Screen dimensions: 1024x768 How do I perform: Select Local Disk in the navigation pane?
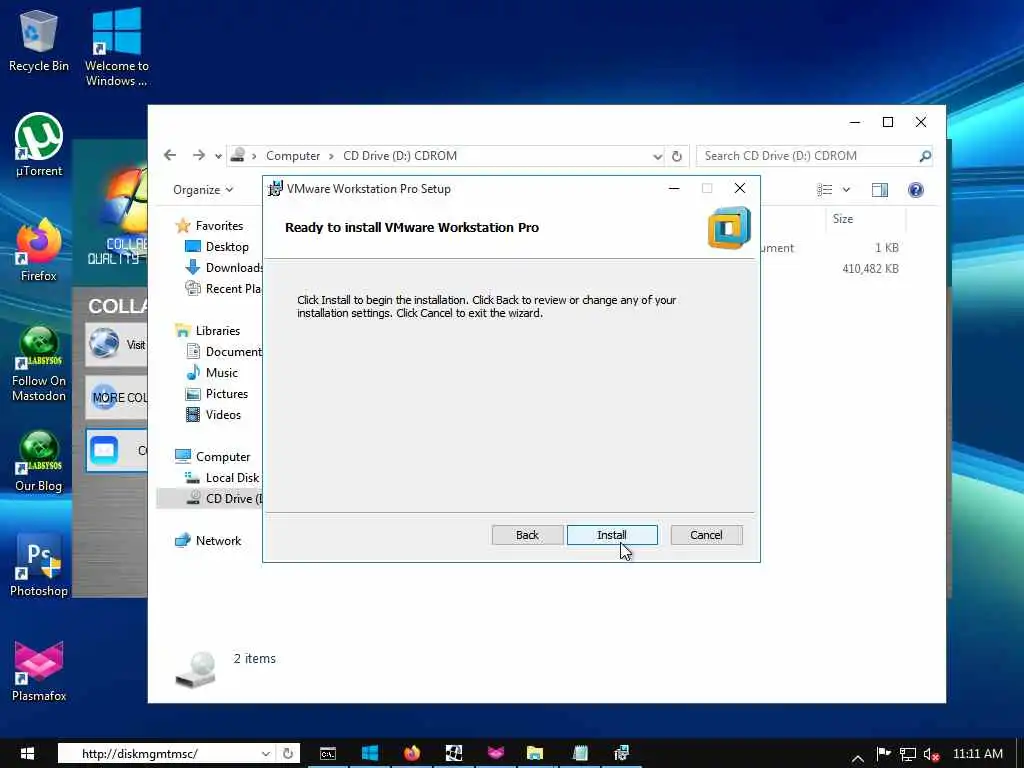click(223, 477)
